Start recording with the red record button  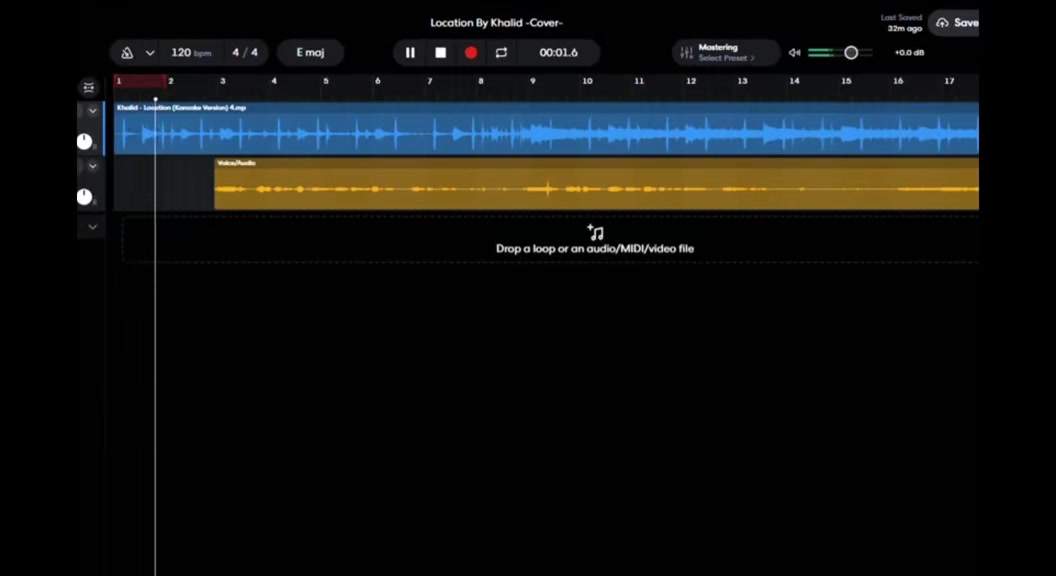coord(471,53)
